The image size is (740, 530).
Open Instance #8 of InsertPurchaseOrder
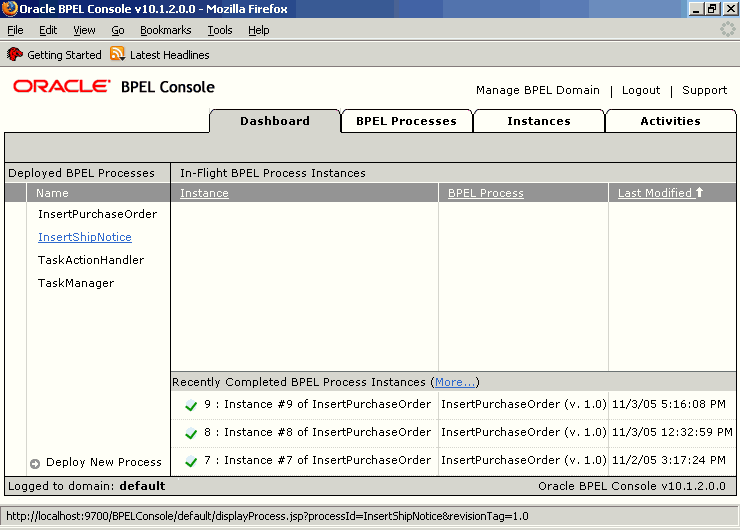click(318, 432)
